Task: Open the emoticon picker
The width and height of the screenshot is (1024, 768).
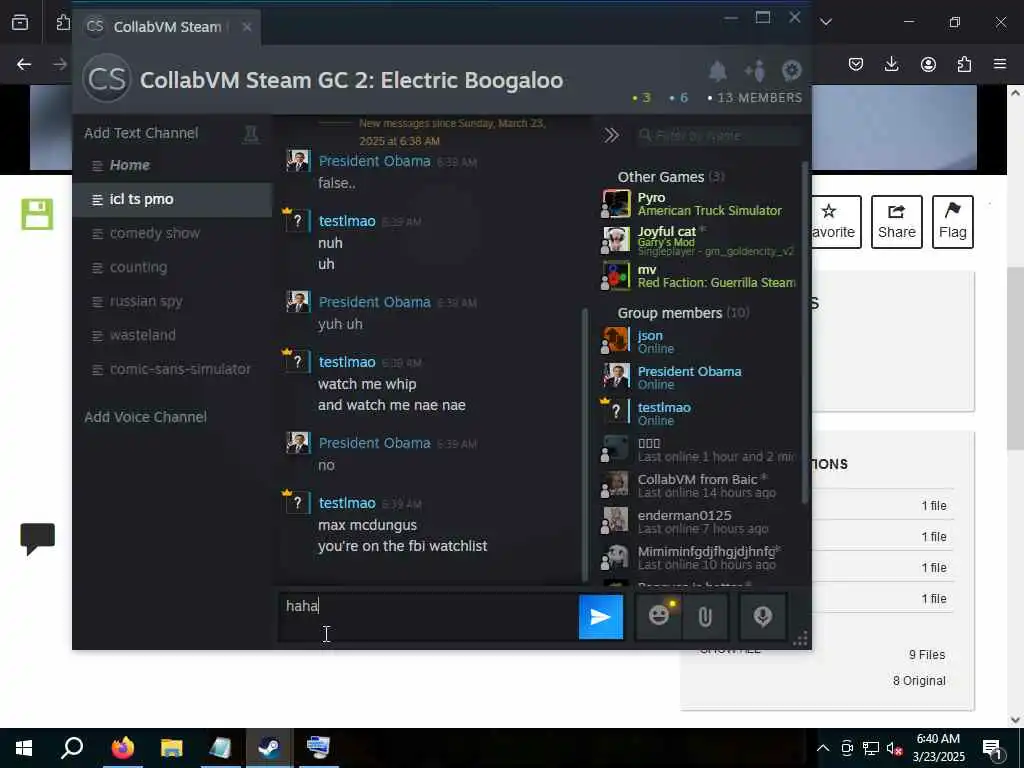Action: [658, 616]
